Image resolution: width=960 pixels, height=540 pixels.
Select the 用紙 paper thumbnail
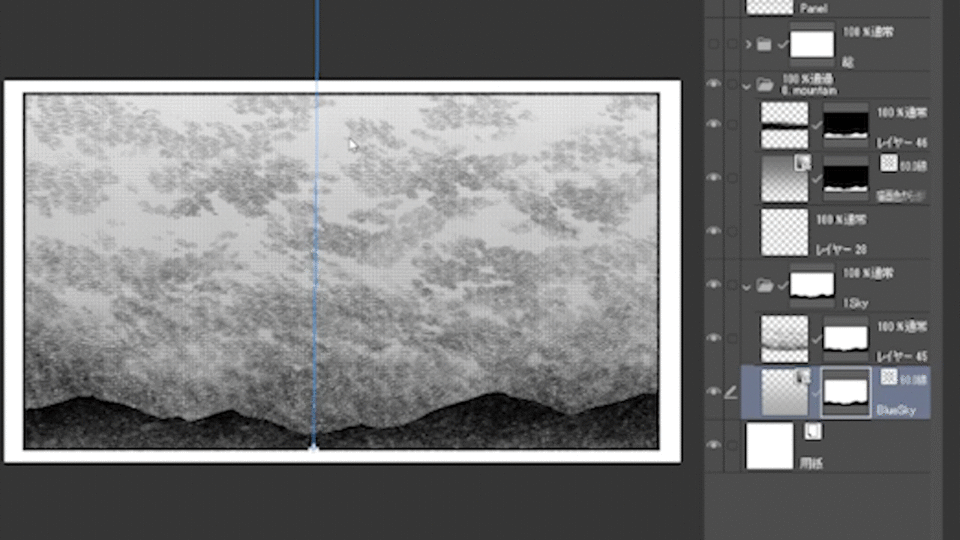pyautogui.click(x=769, y=446)
